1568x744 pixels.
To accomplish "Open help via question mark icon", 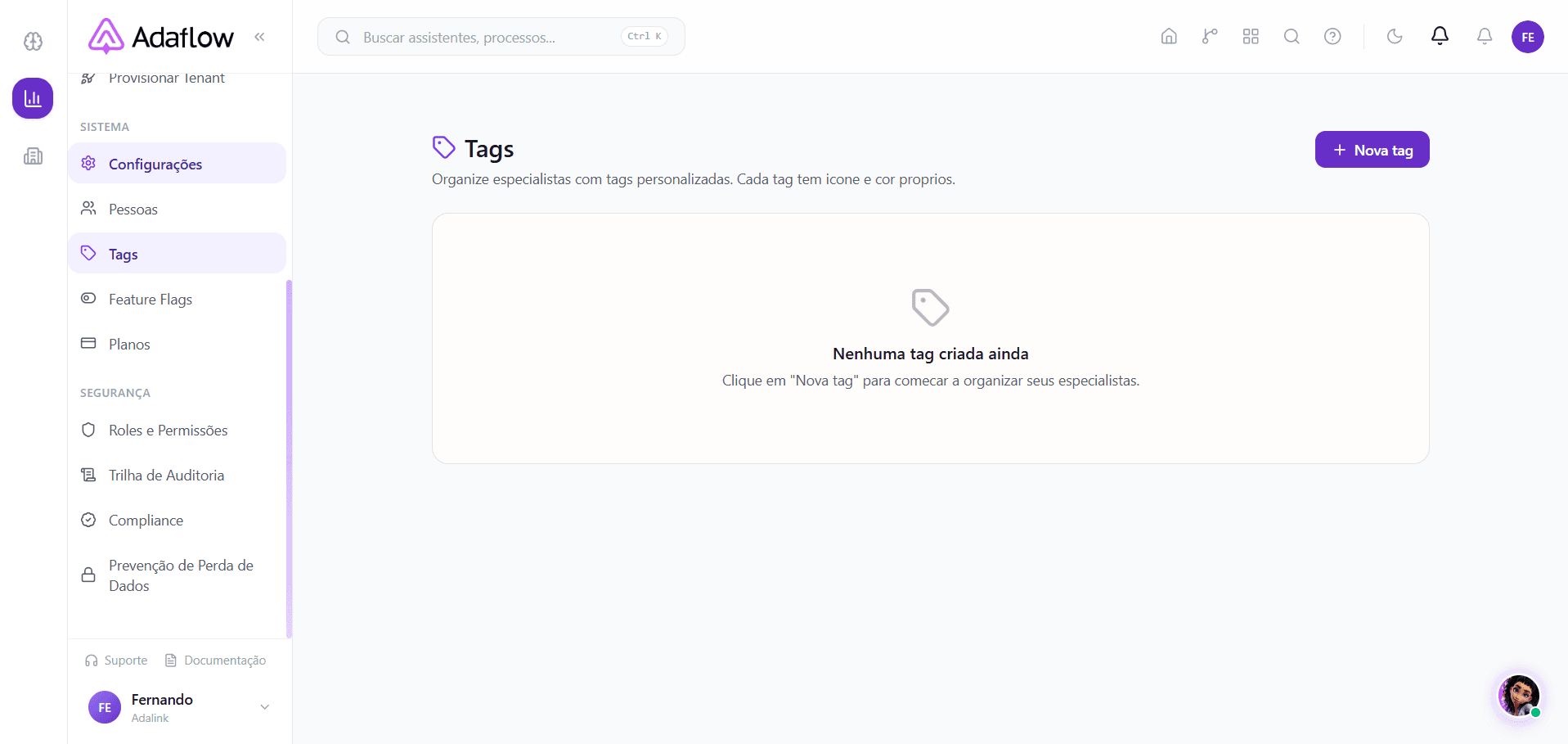I will click(x=1332, y=36).
